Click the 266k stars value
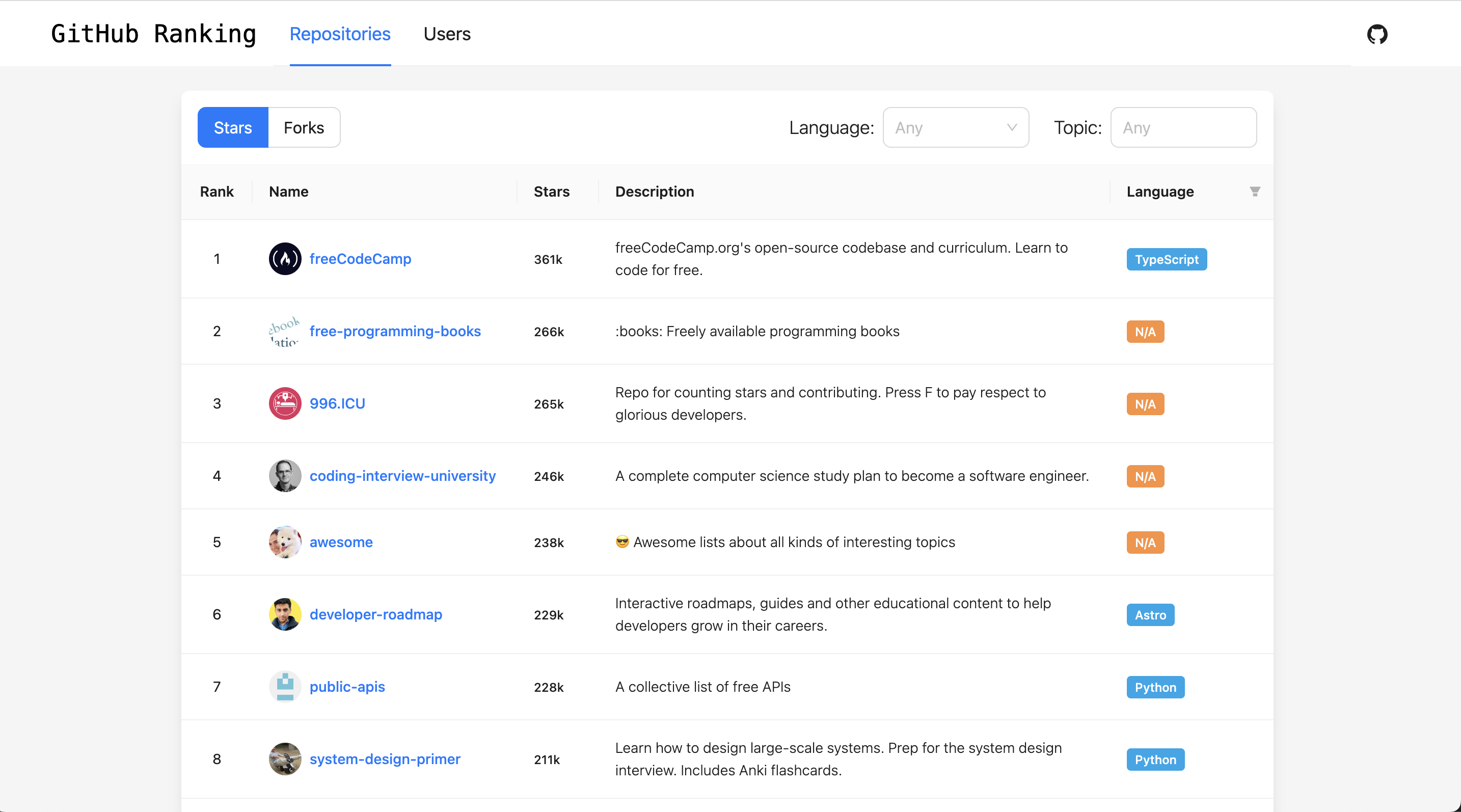 [x=549, y=332]
